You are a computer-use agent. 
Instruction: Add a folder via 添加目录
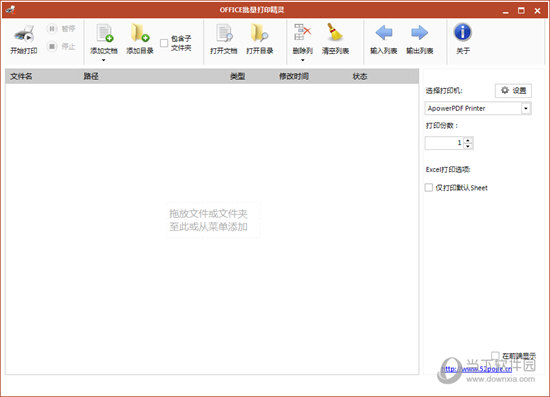click(140, 39)
